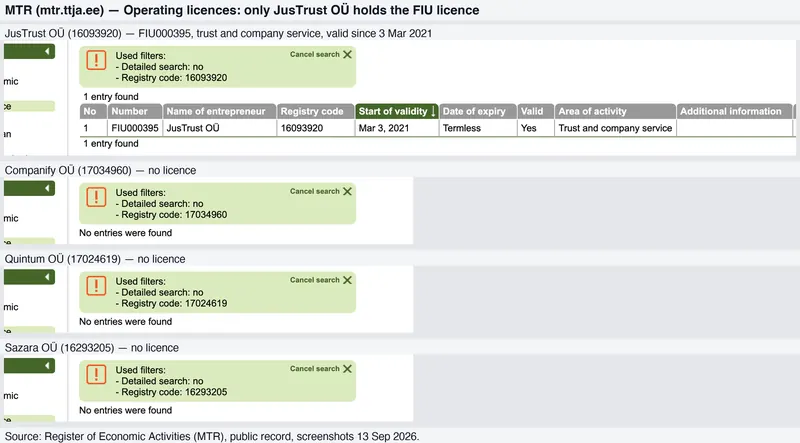Viewport: 800px width, 443px height.
Task: Open licence number FIU000395 cell
Action: (135, 128)
